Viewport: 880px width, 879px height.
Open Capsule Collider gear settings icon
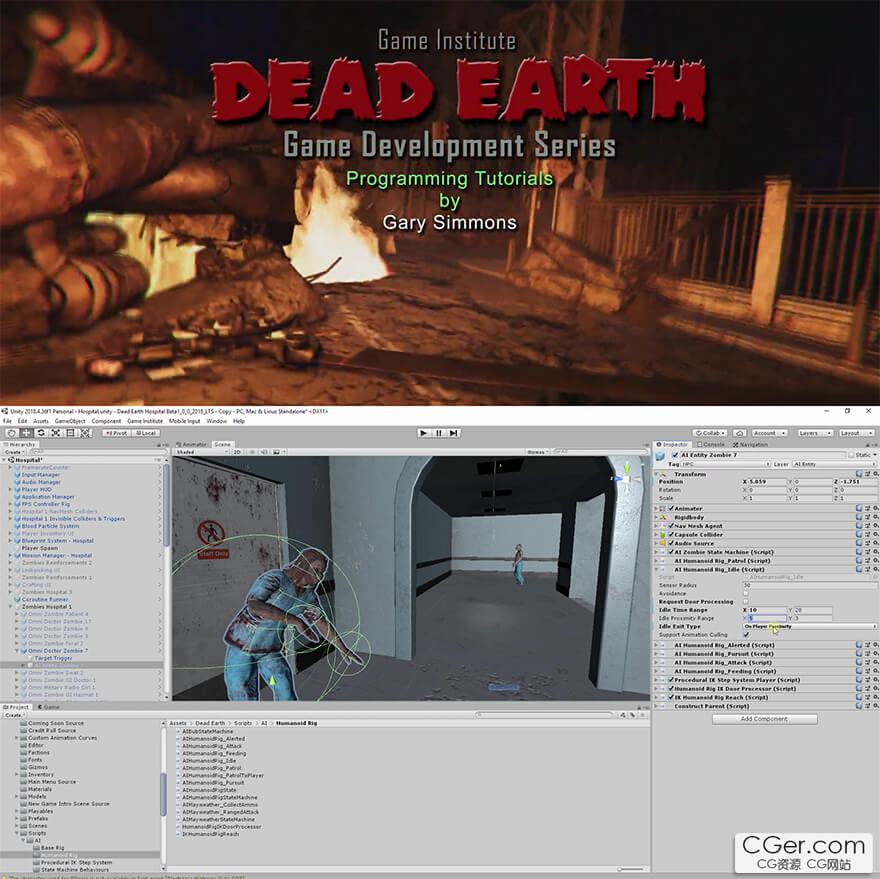(875, 535)
